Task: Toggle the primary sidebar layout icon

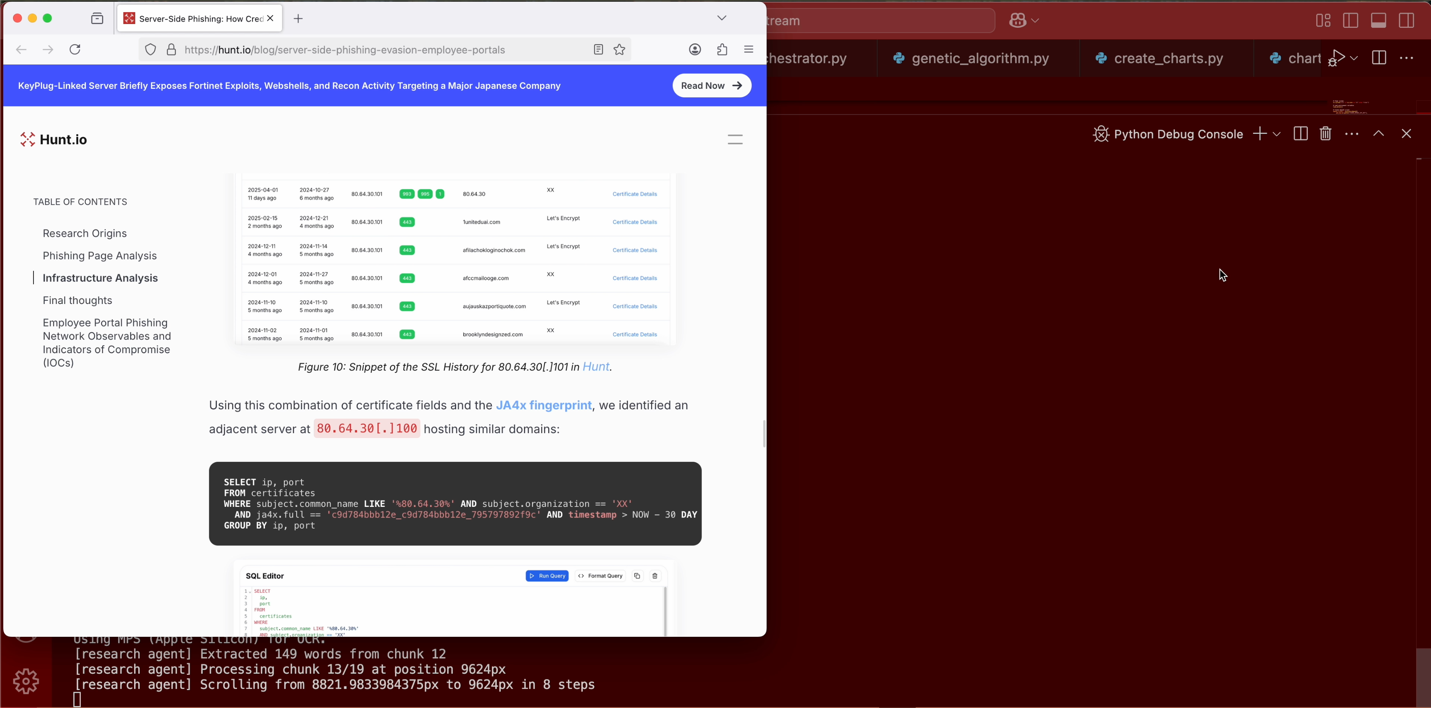Action: pyautogui.click(x=1351, y=20)
